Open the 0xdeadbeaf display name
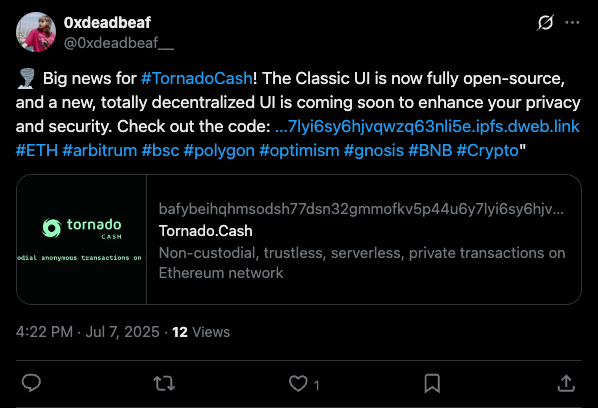 (107, 23)
